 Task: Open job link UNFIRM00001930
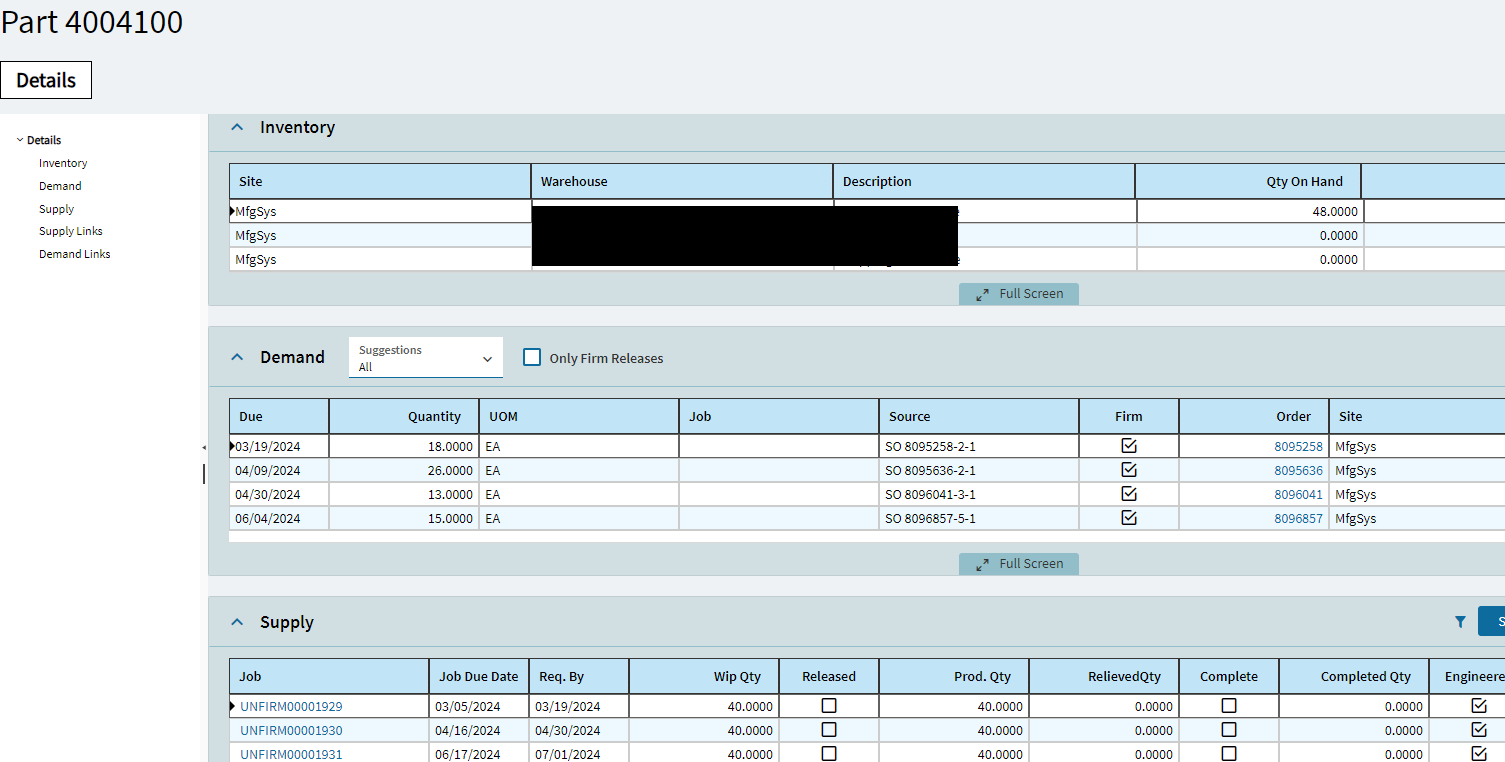click(x=291, y=730)
